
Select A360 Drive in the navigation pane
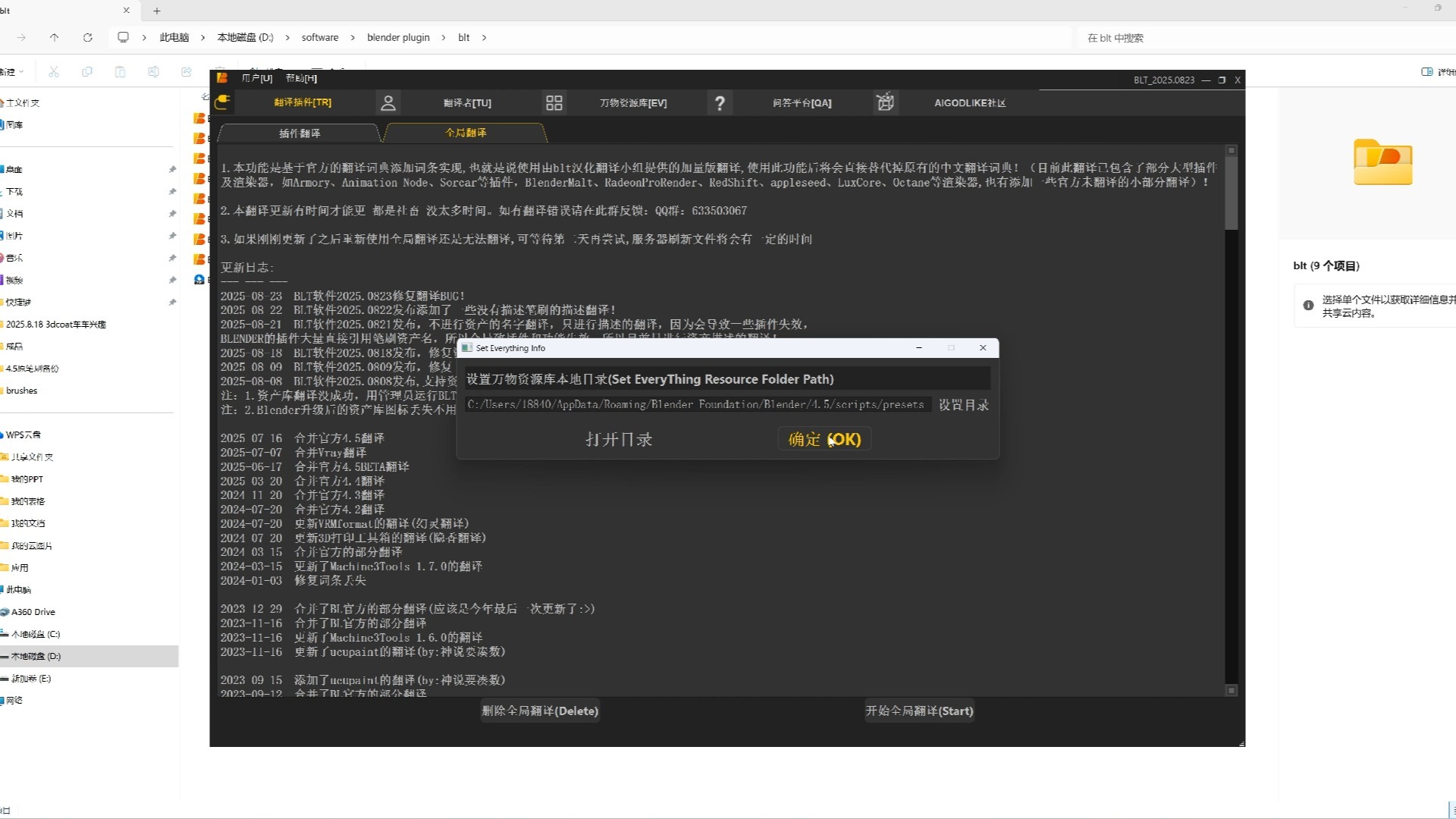coord(33,612)
